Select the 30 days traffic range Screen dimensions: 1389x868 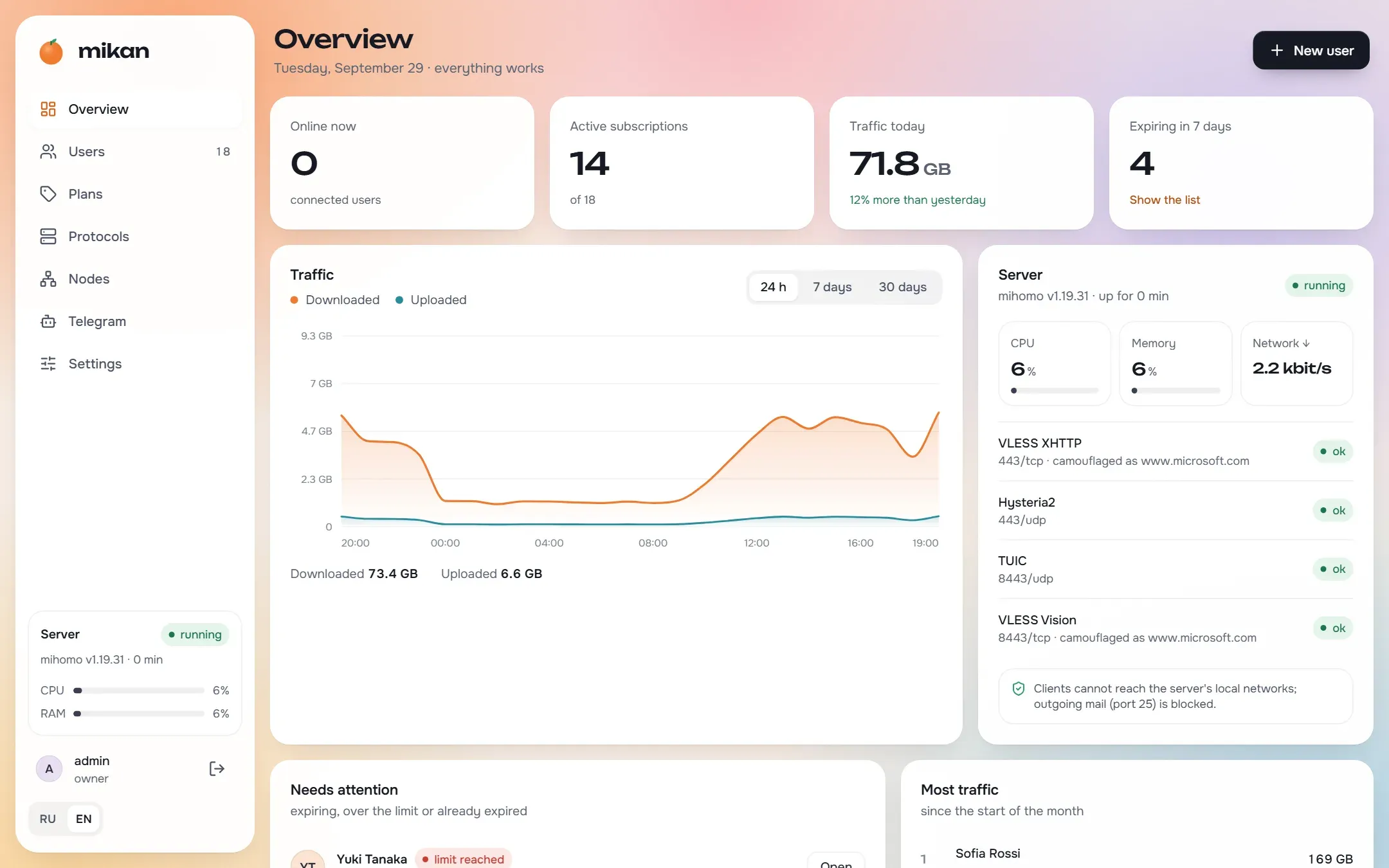pyautogui.click(x=902, y=287)
